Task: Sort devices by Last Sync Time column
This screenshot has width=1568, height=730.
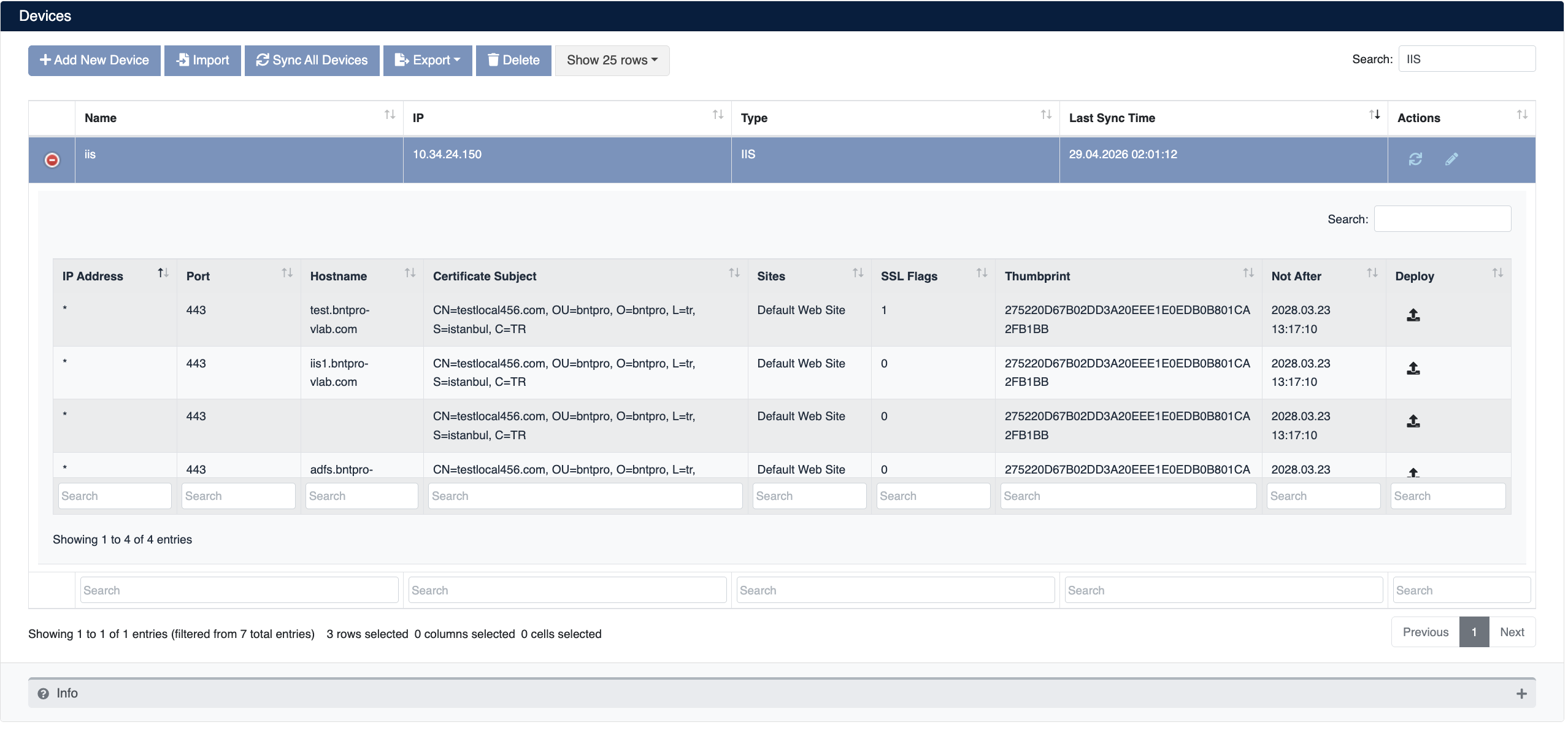Action: coord(1224,118)
